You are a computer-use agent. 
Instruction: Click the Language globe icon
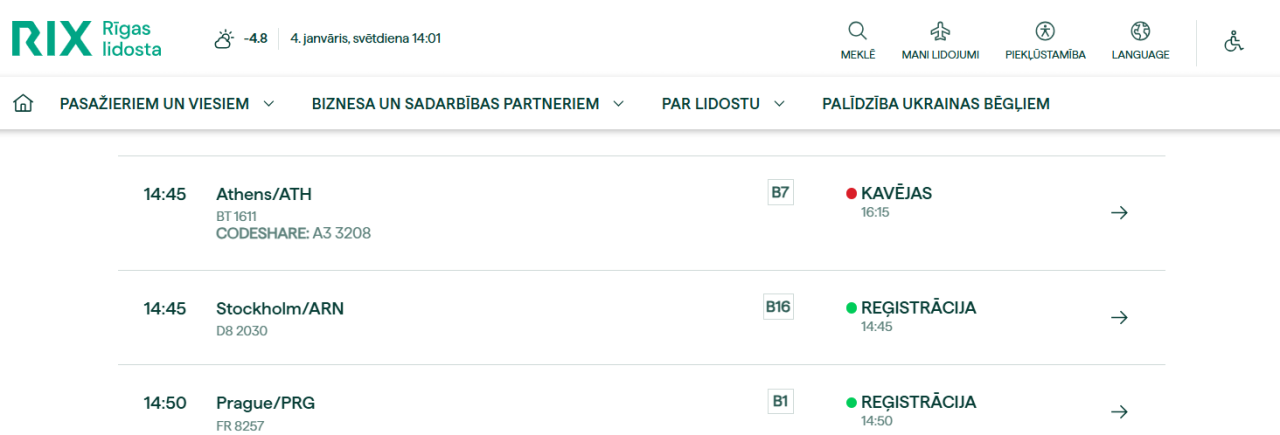click(x=1140, y=31)
